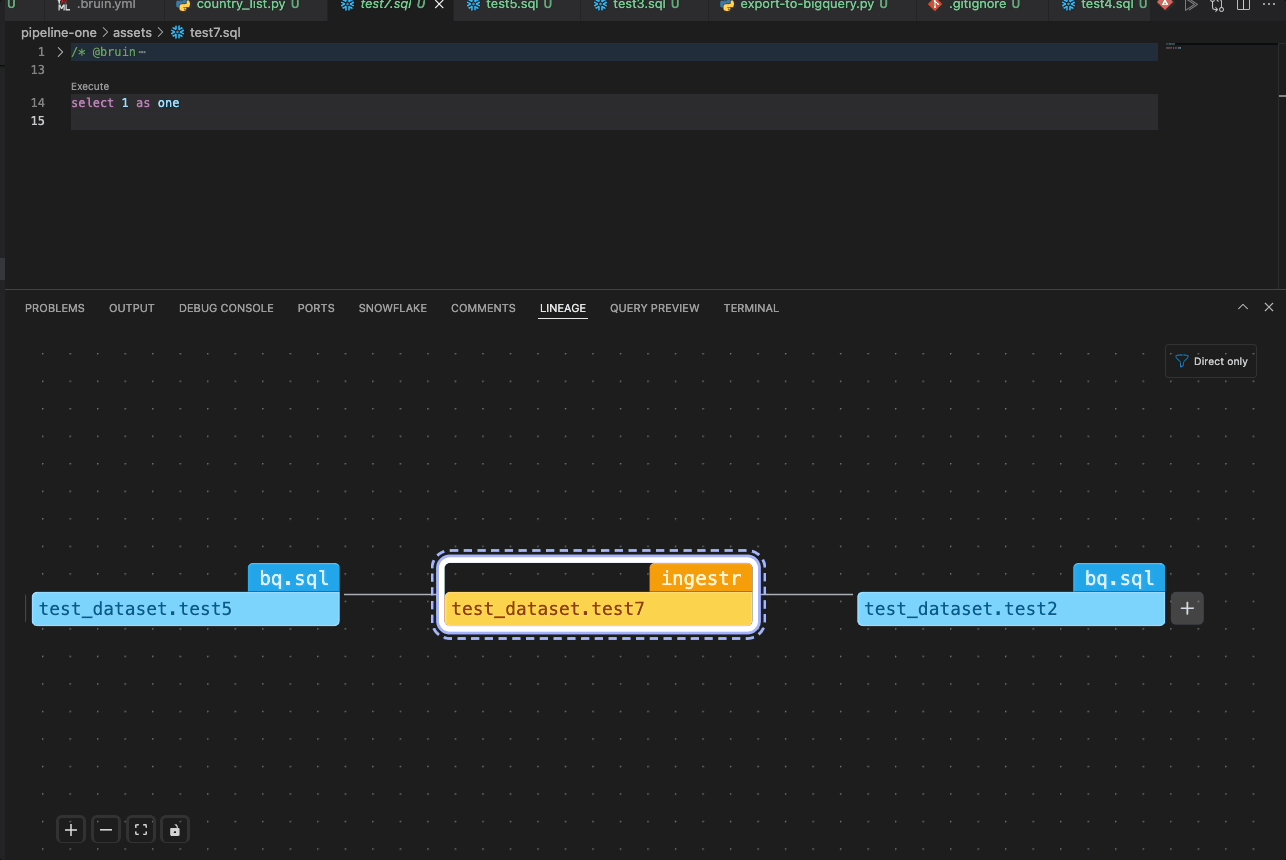Viewport: 1286px width, 860px height.
Task: Zoom out of the lineage graph
Action: 106,830
